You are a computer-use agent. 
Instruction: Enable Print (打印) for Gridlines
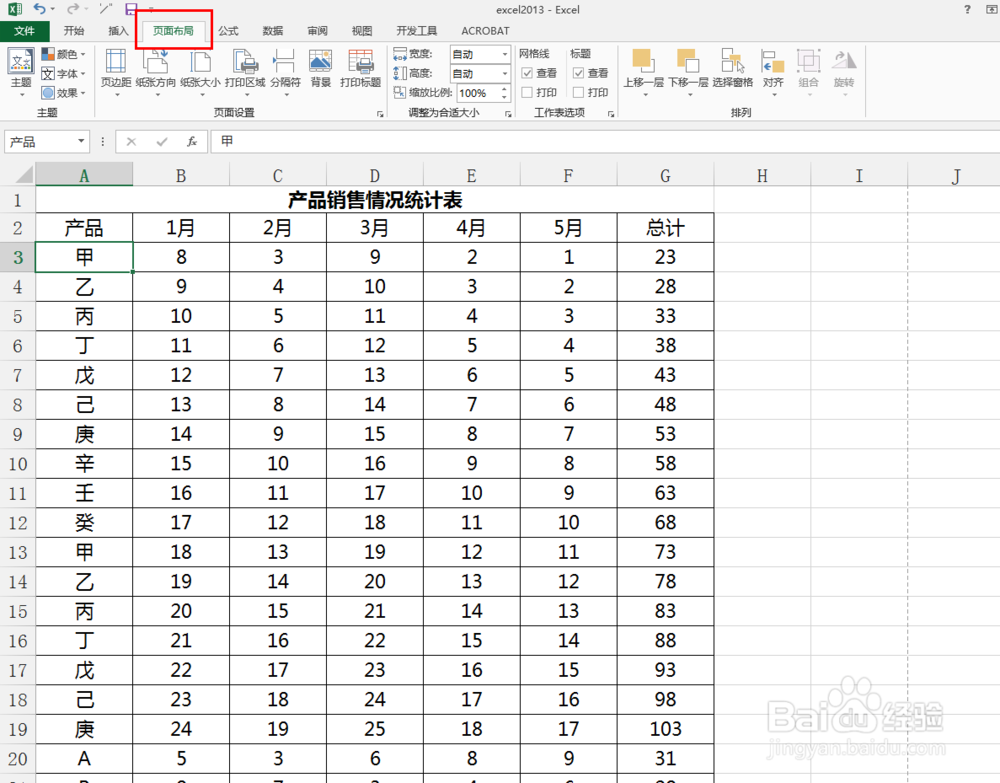(528, 92)
